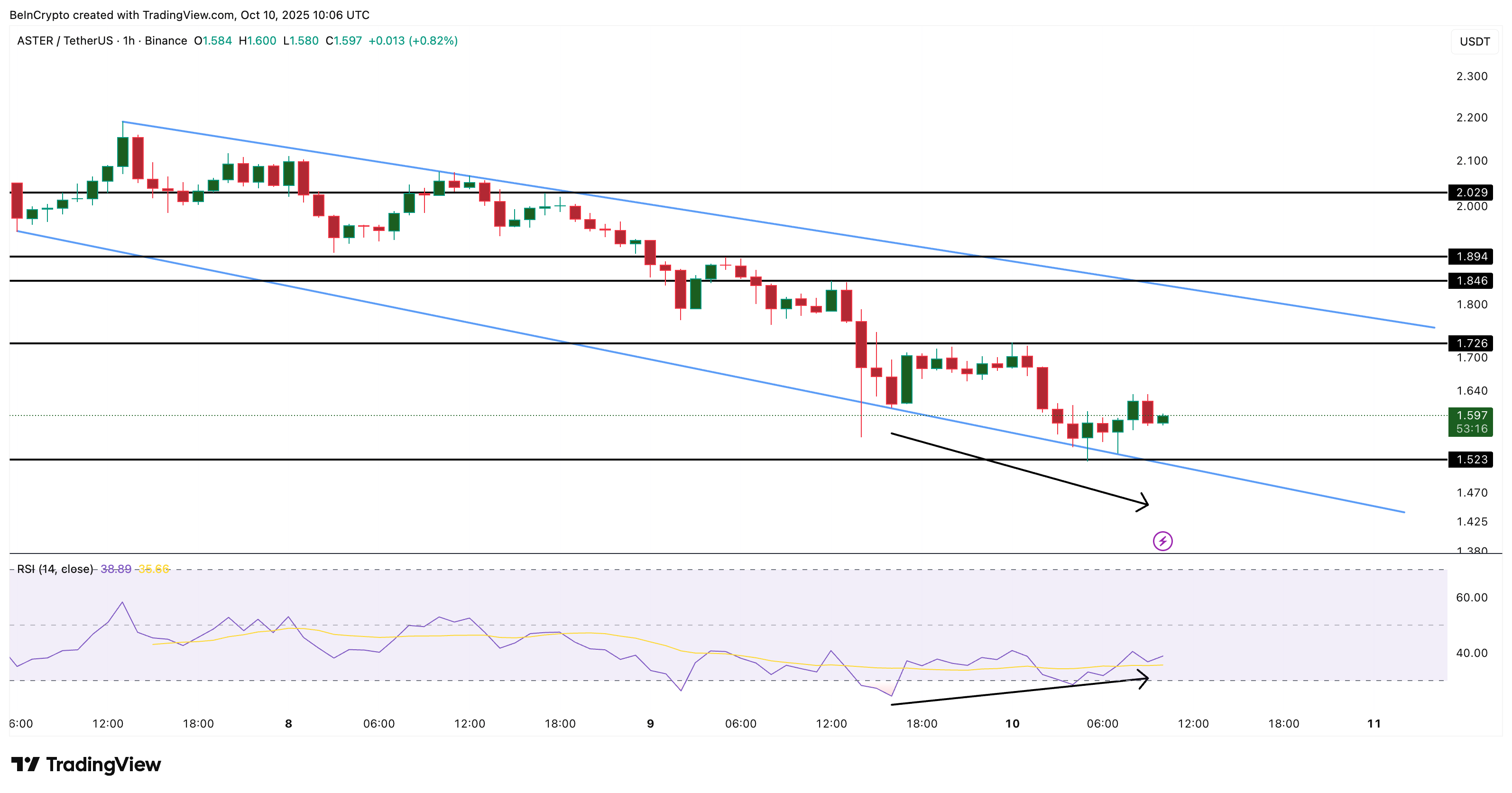Toggle the USDT unit on the price scale
Image resolution: width=1512 pixels, height=793 pixels.
1474,41
